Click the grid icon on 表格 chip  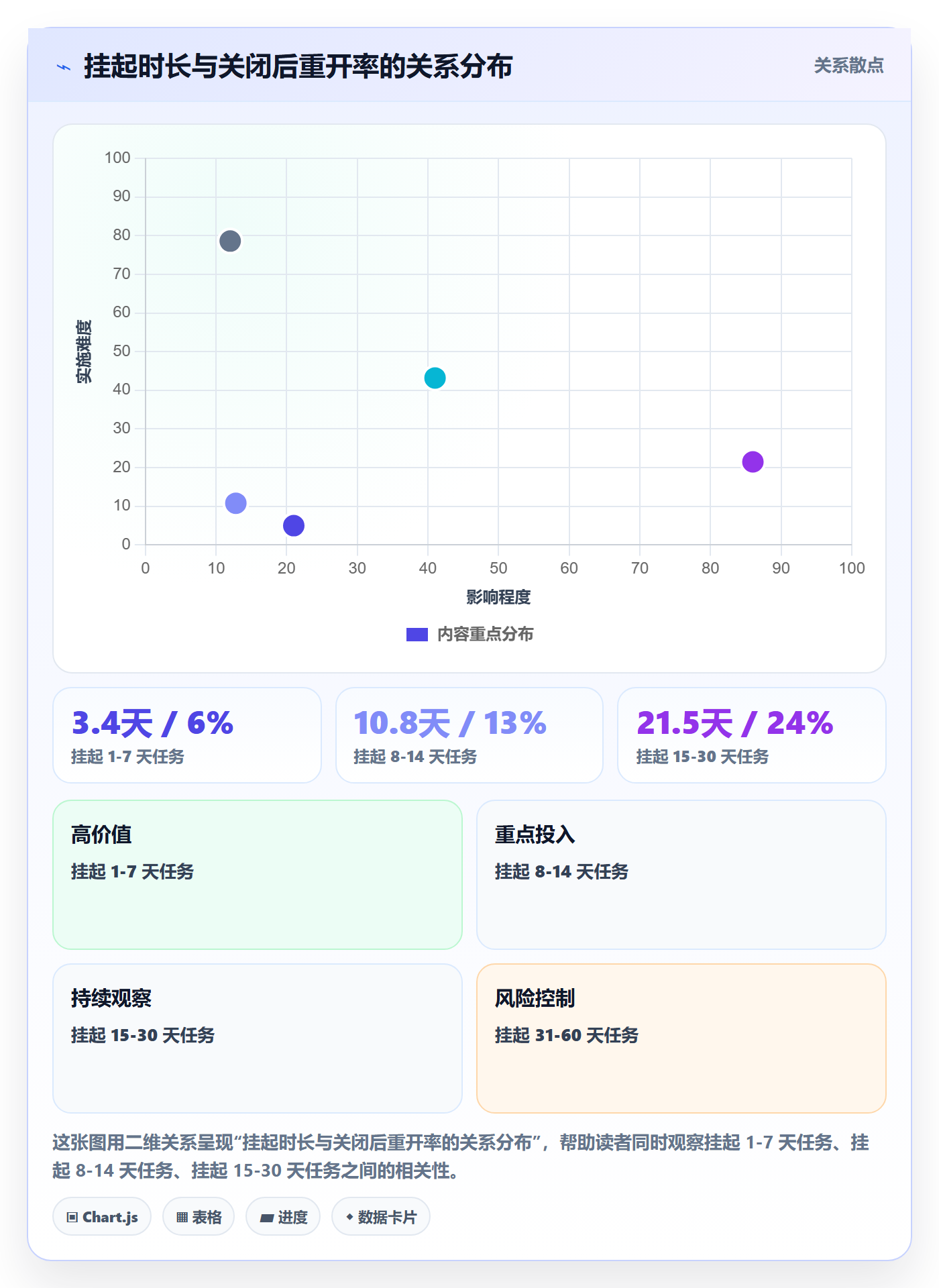pyautogui.click(x=182, y=1218)
